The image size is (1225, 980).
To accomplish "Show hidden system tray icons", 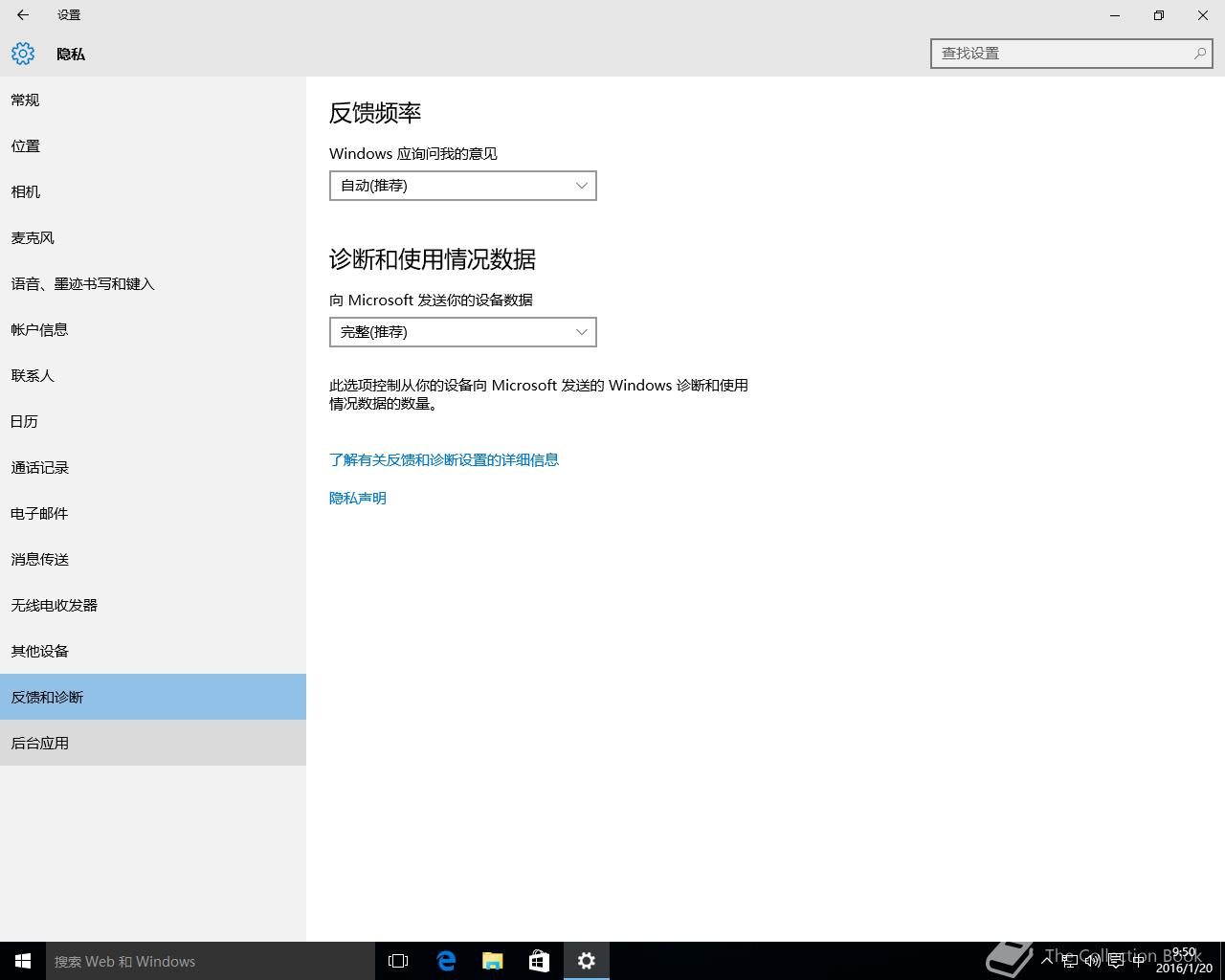I will [1047, 961].
